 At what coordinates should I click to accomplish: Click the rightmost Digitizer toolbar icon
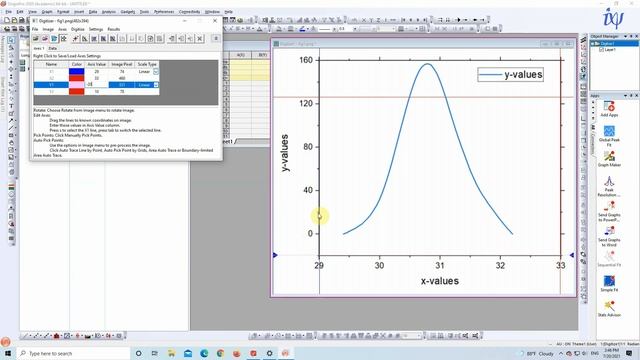pos(216,38)
